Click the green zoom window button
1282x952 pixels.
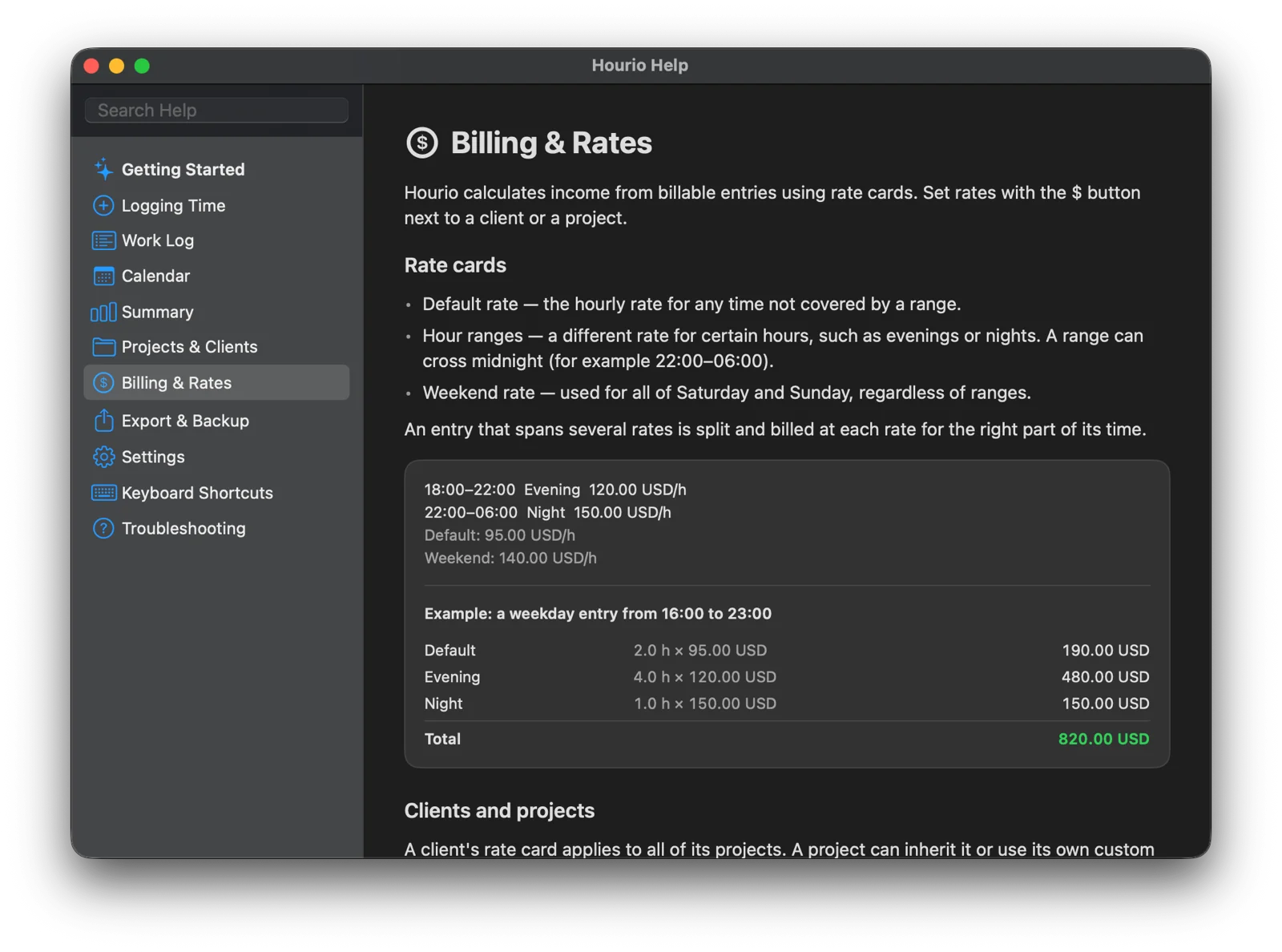(x=142, y=66)
